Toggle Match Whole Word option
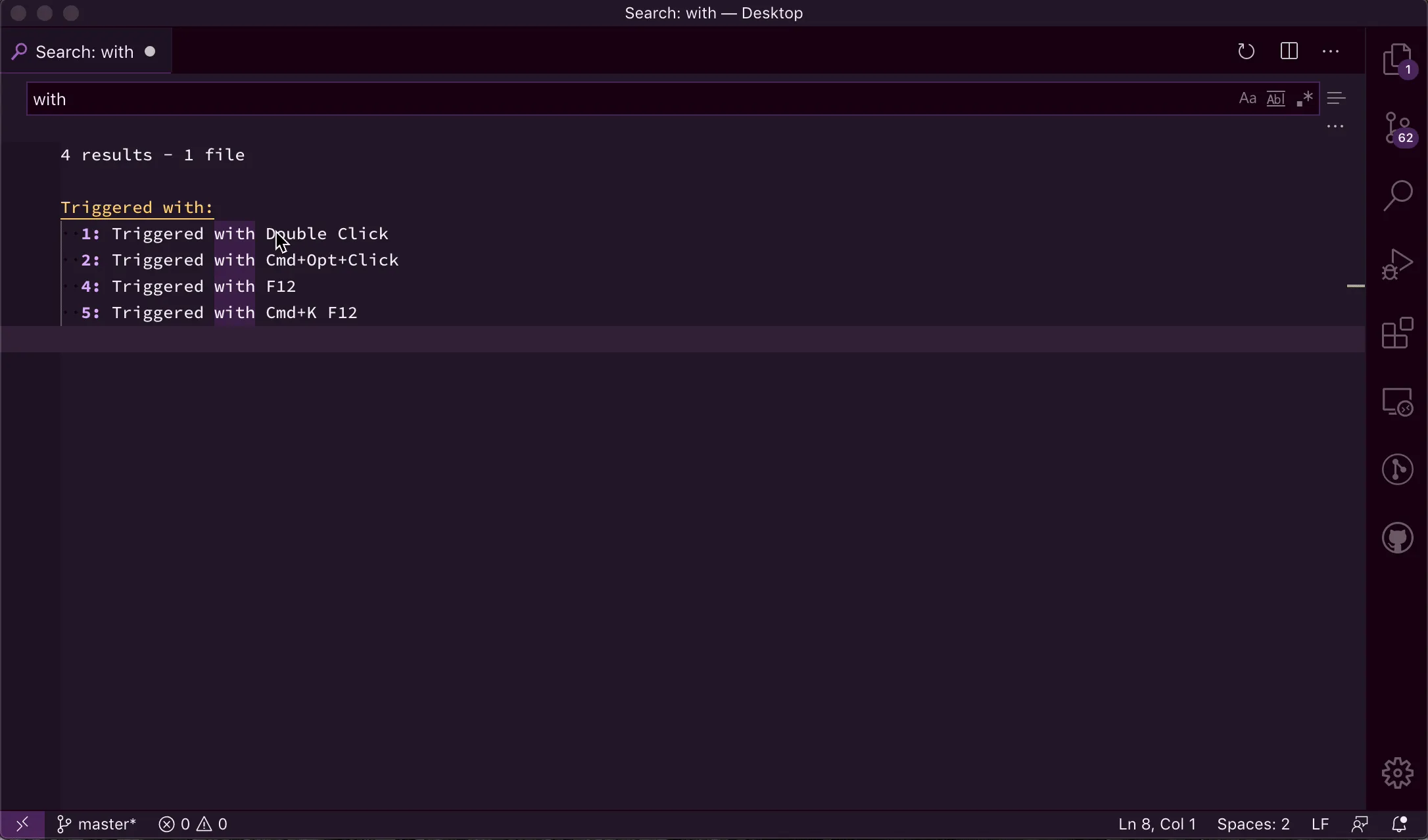Viewport: 1428px width, 840px height. (1275, 99)
